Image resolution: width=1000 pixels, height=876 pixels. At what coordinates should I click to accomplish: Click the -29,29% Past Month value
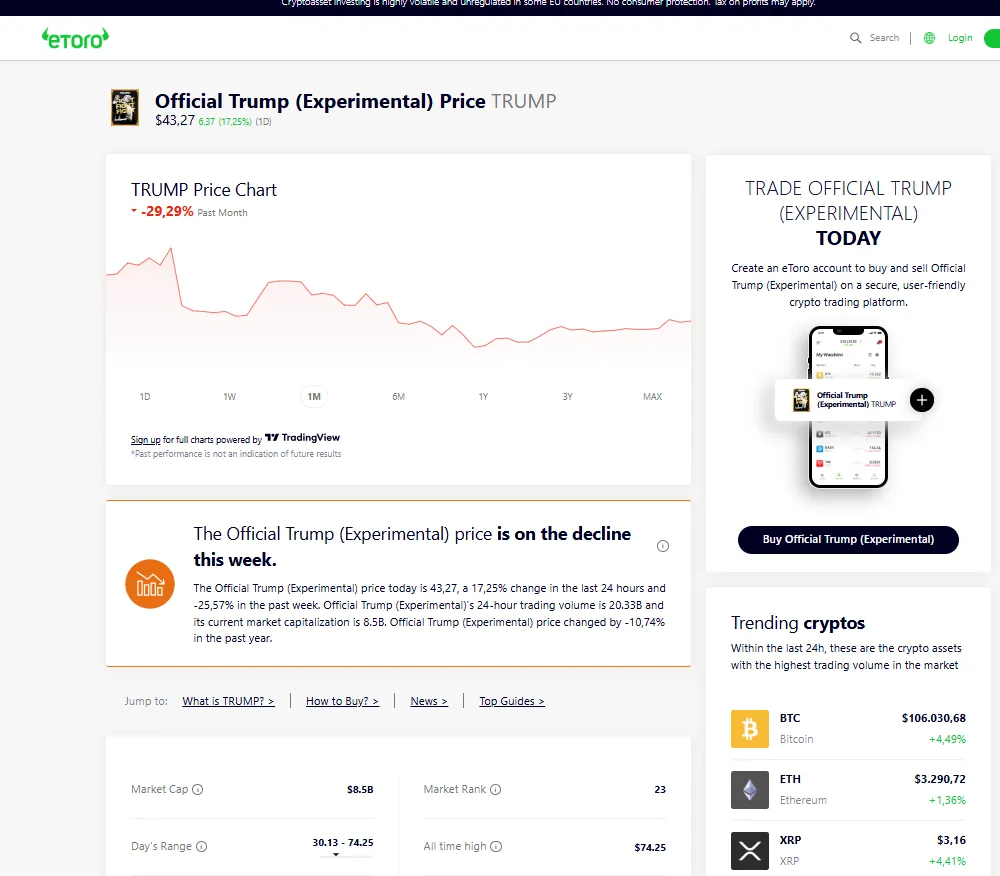[167, 212]
